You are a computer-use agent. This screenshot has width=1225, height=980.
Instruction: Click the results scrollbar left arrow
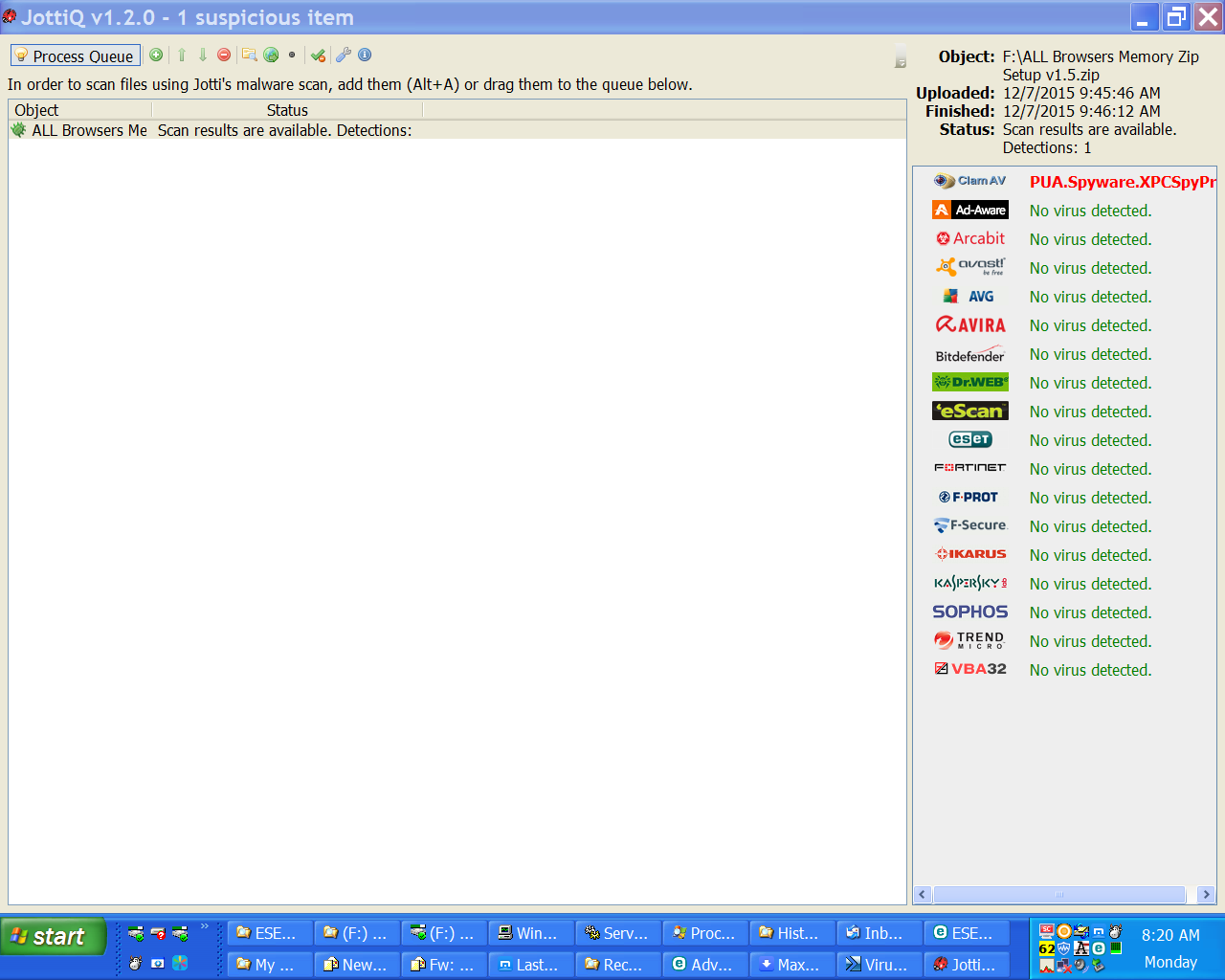coord(923,895)
